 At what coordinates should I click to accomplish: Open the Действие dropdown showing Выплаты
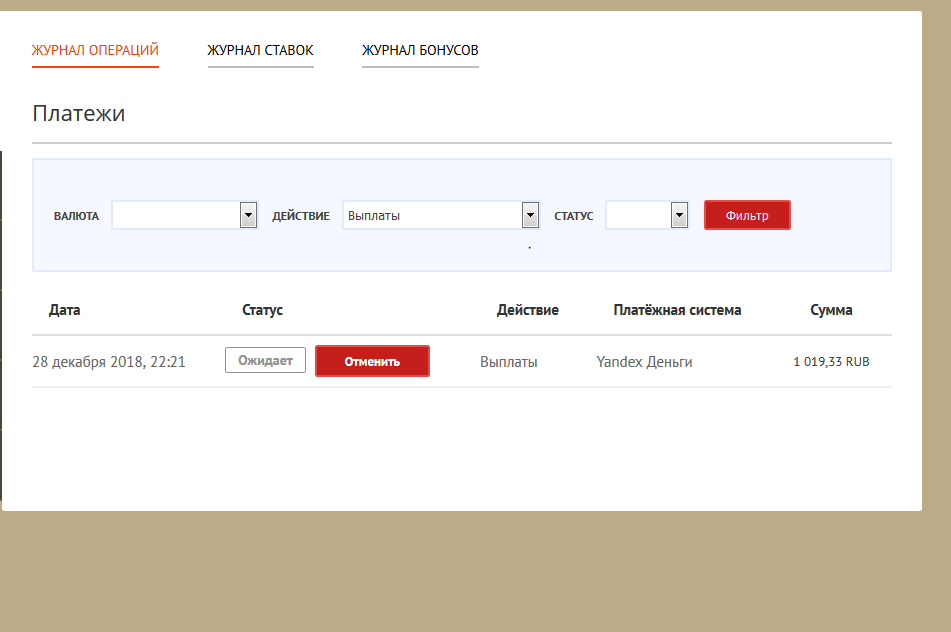click(x=441, y=215)
